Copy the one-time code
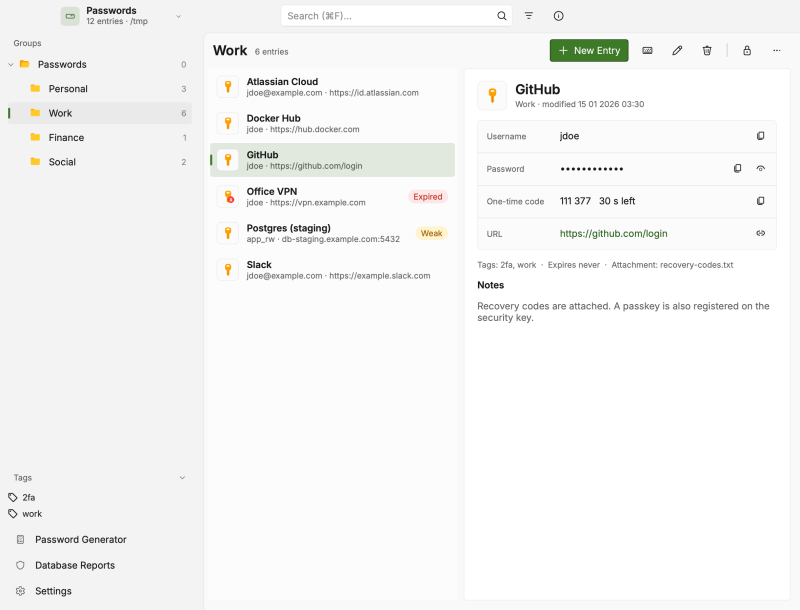Screen dimensions: 800x610 [760, 201]
